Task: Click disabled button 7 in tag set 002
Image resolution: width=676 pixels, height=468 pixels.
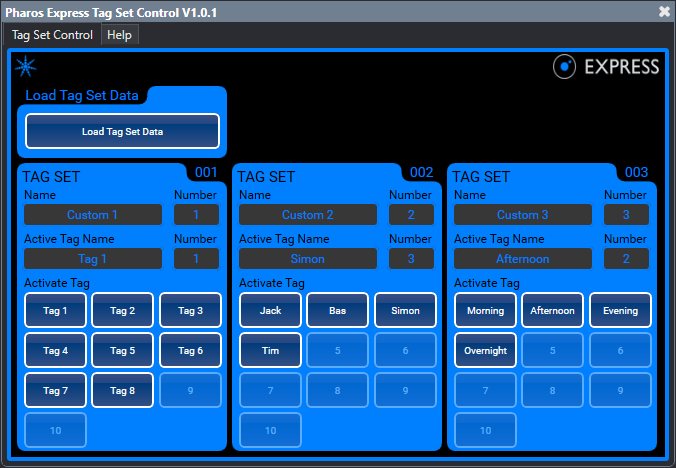Action: [x=270, y=390]
